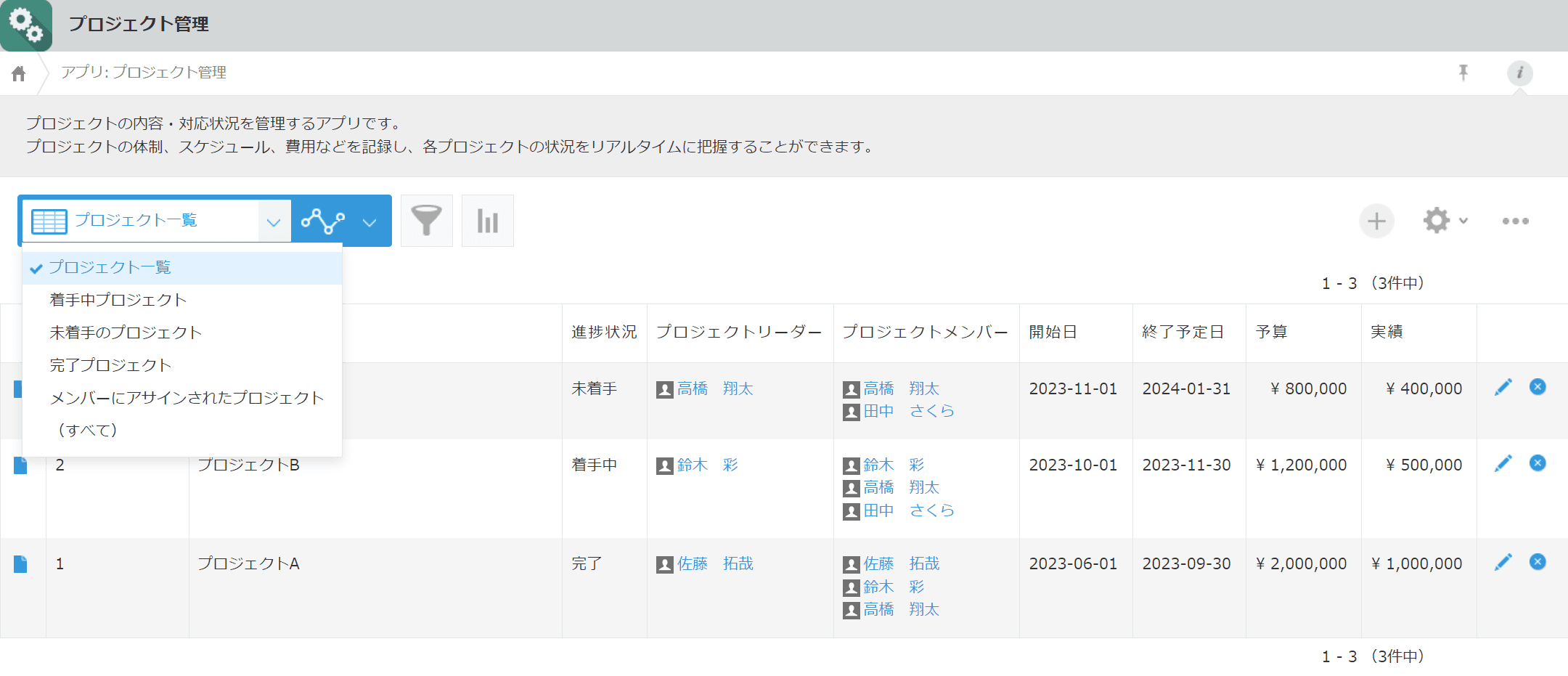Select メンバーにアサインされたプロジェクト view
Image resolution: width=1568 pixels, height=676 pixels.
point(182,398)
